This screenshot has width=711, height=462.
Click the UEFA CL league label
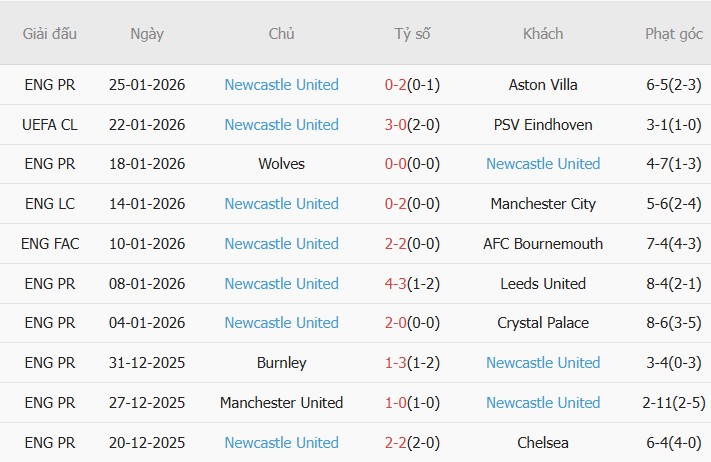point(49,125)
